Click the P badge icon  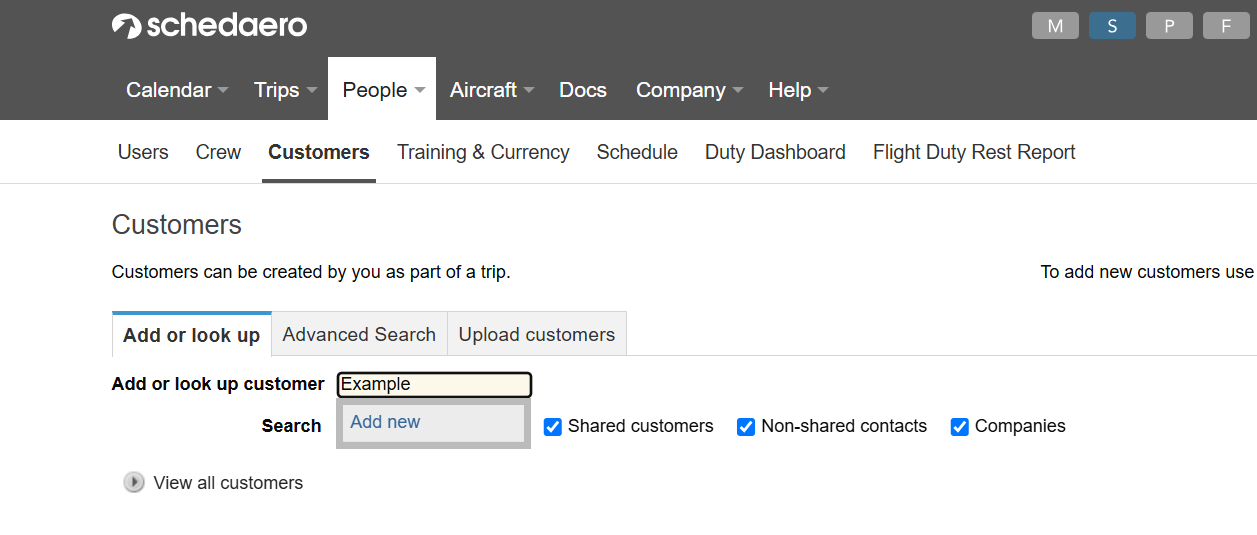click(1169, 26)
